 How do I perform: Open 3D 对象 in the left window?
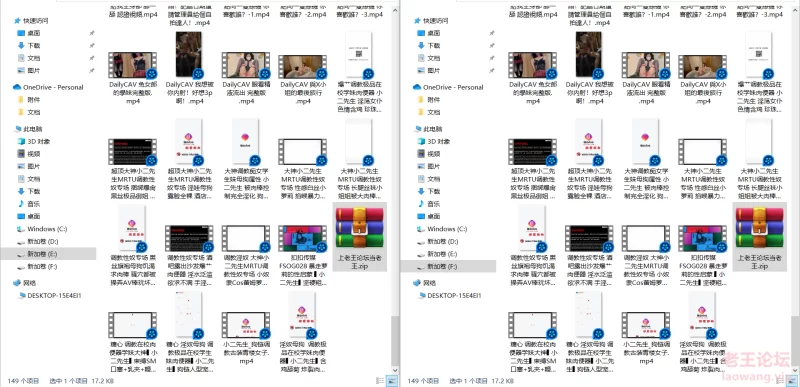33,141
